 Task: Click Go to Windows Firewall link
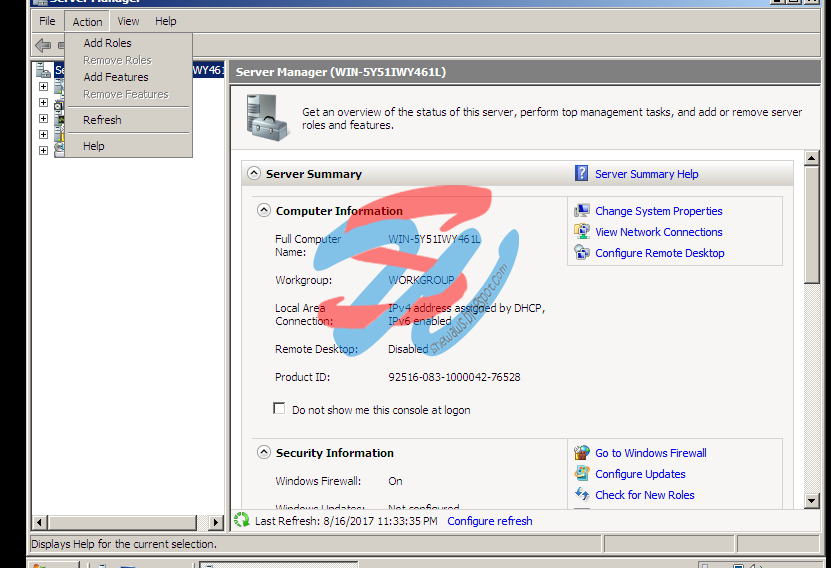pyautogui.click(x=651, y=453)
